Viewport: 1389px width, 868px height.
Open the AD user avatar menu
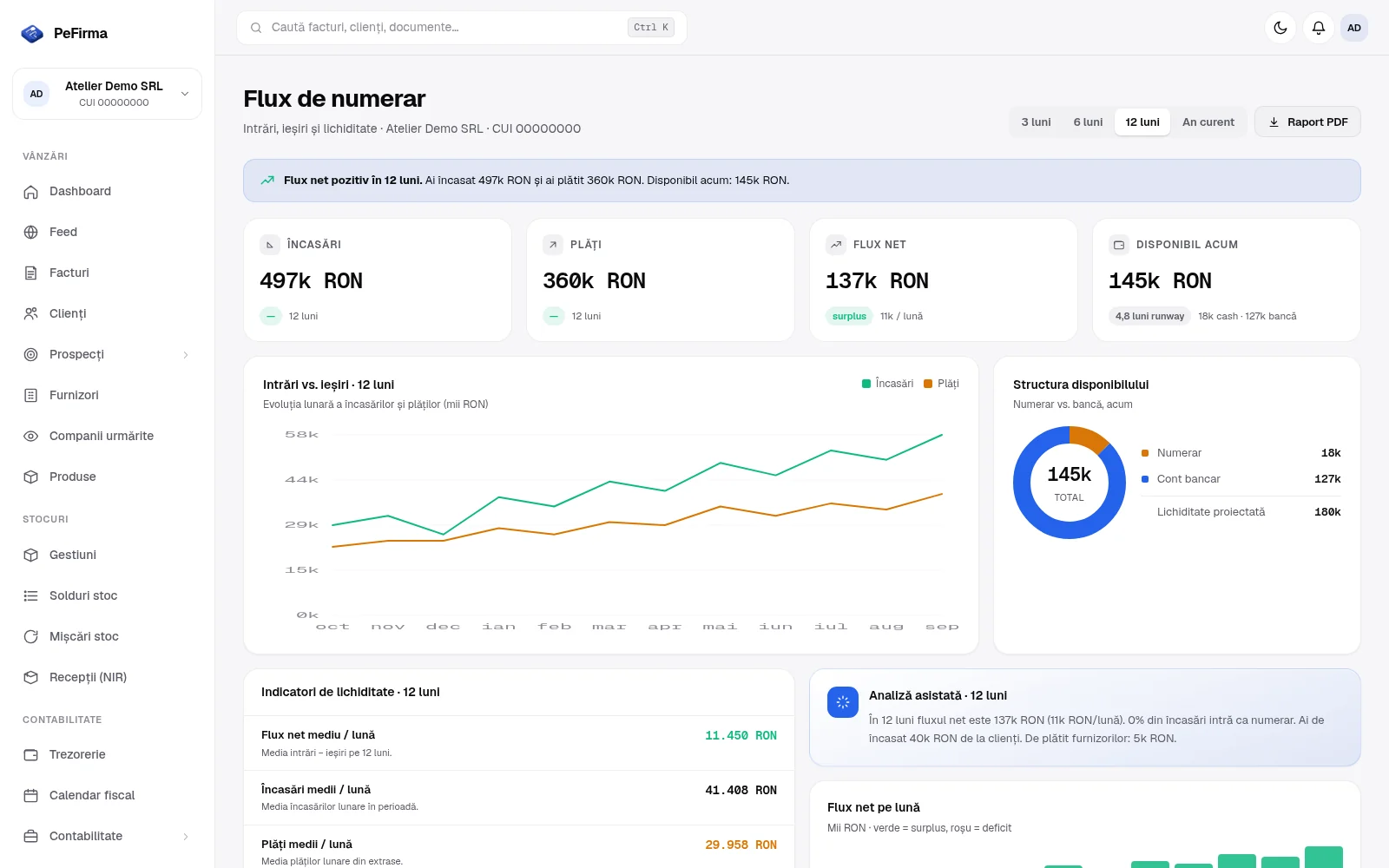(x=1354, y=28)
